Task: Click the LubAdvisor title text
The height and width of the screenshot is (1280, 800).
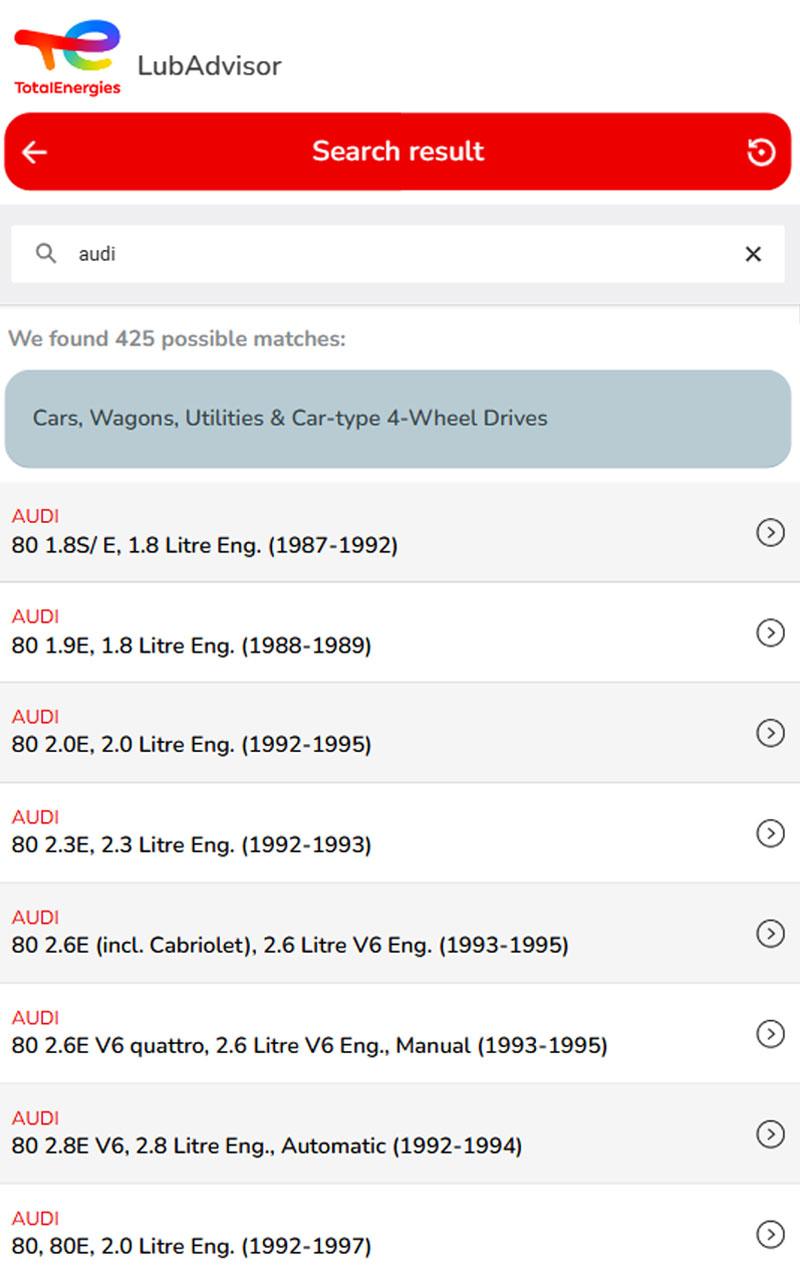Action: point(210,66)
